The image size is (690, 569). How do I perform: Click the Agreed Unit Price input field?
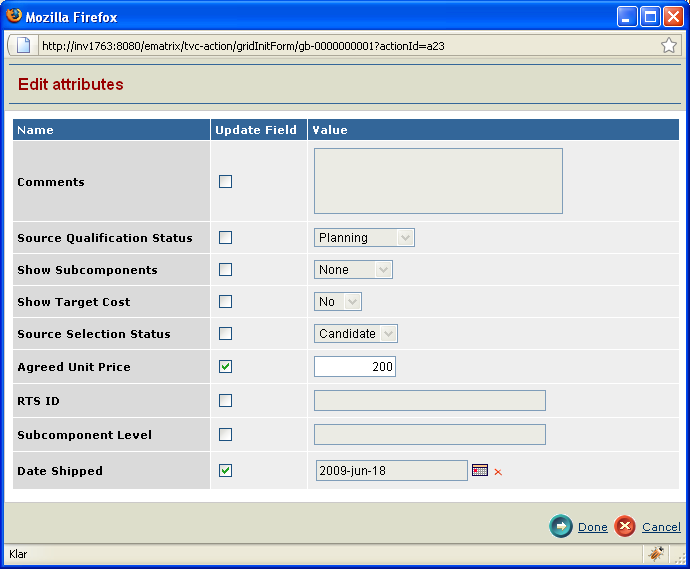point(355,367)
